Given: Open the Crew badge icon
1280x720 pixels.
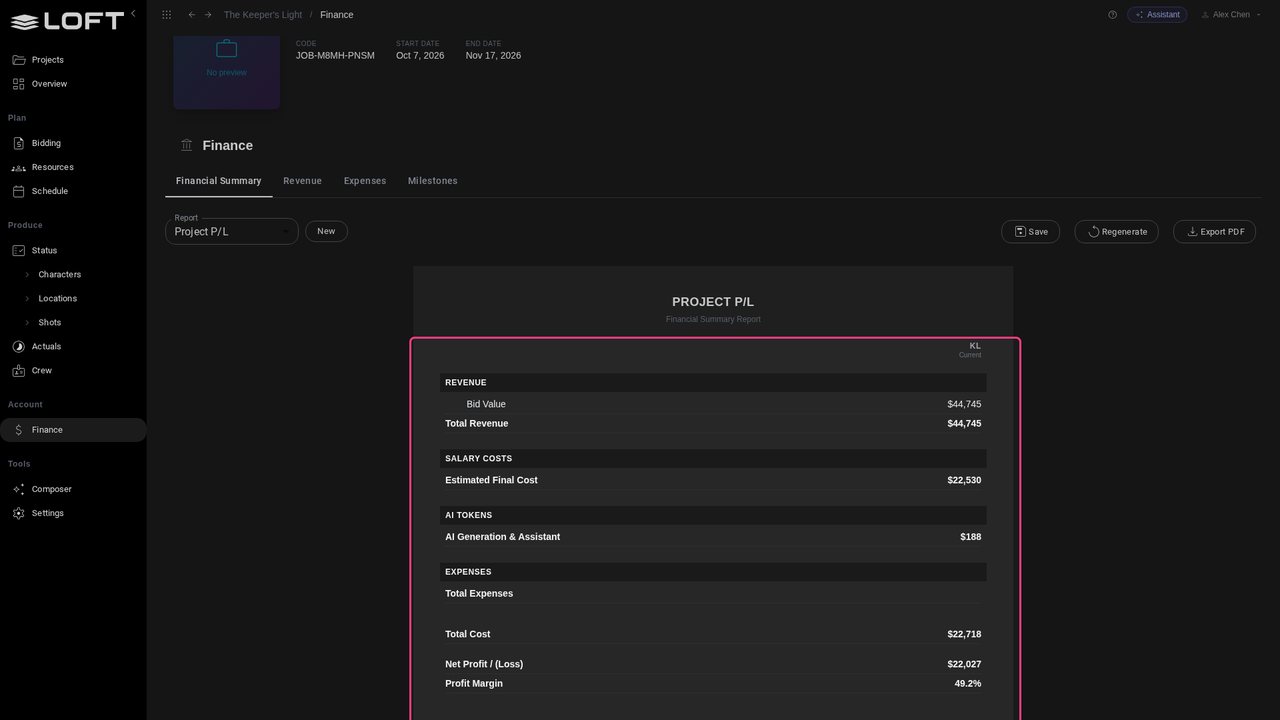Looking at the screenshot, I should [x=19, y=371].
